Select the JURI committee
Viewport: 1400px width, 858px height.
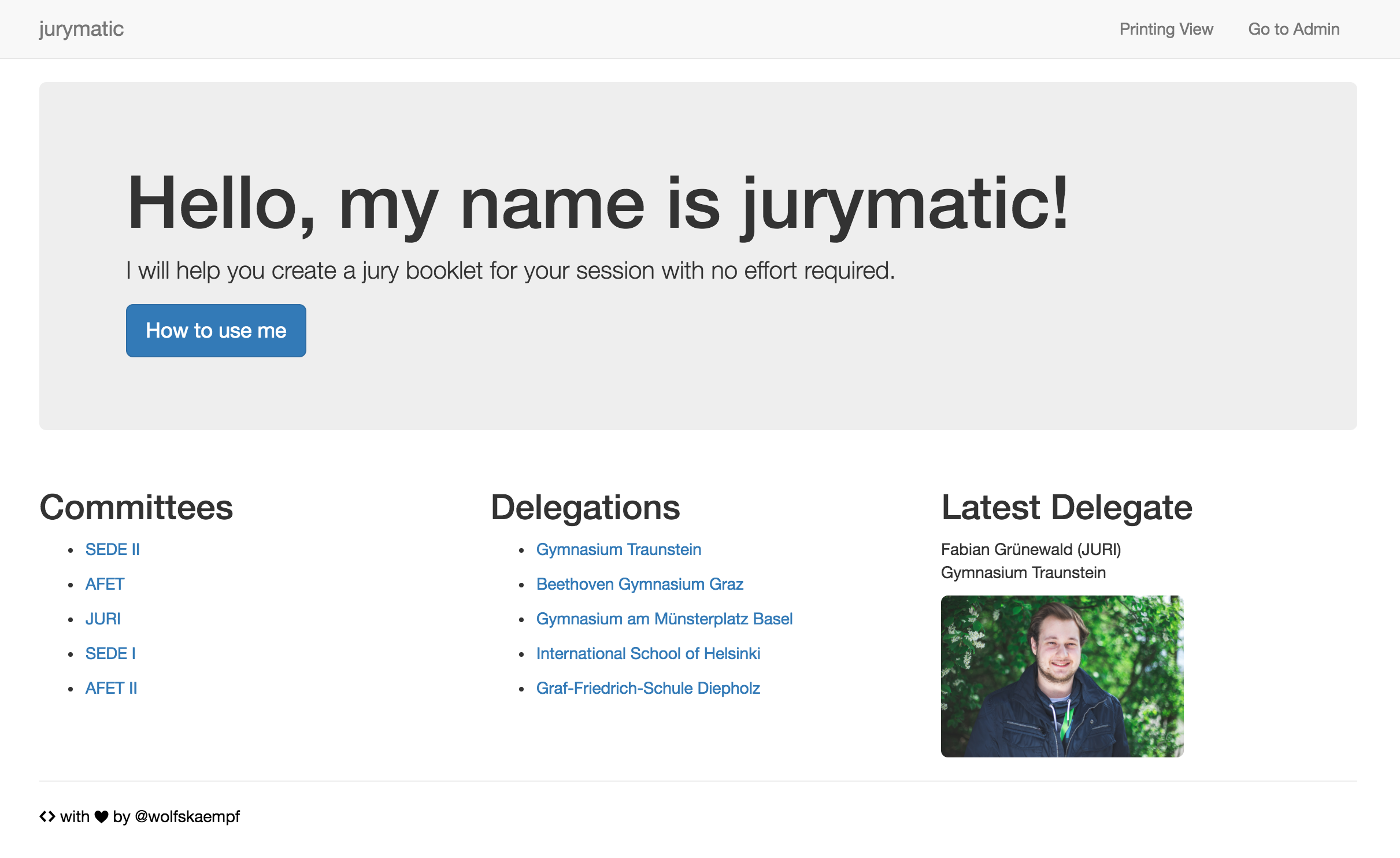click(103, 619)
